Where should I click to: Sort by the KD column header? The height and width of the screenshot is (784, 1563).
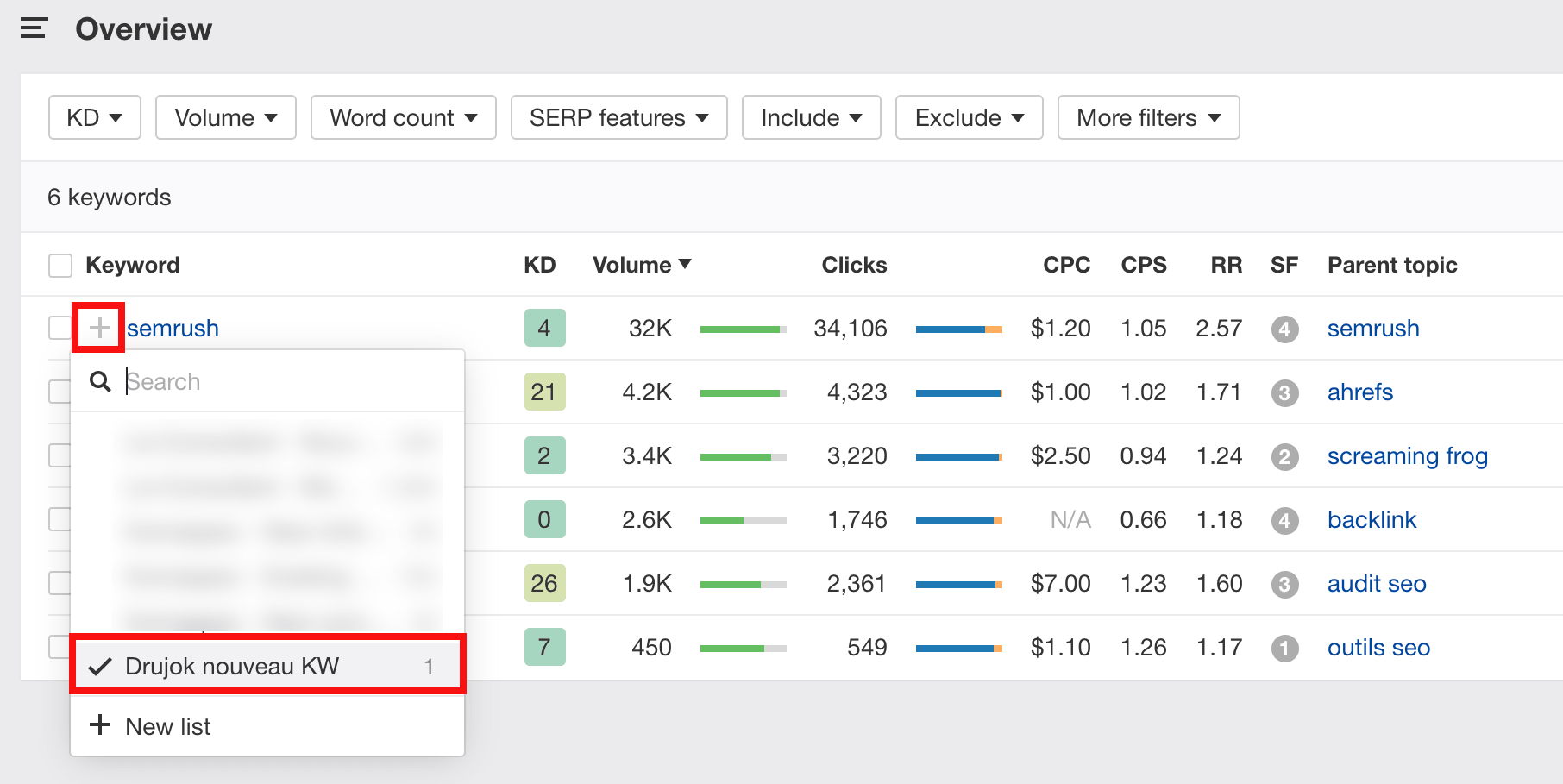pos(540,265)
